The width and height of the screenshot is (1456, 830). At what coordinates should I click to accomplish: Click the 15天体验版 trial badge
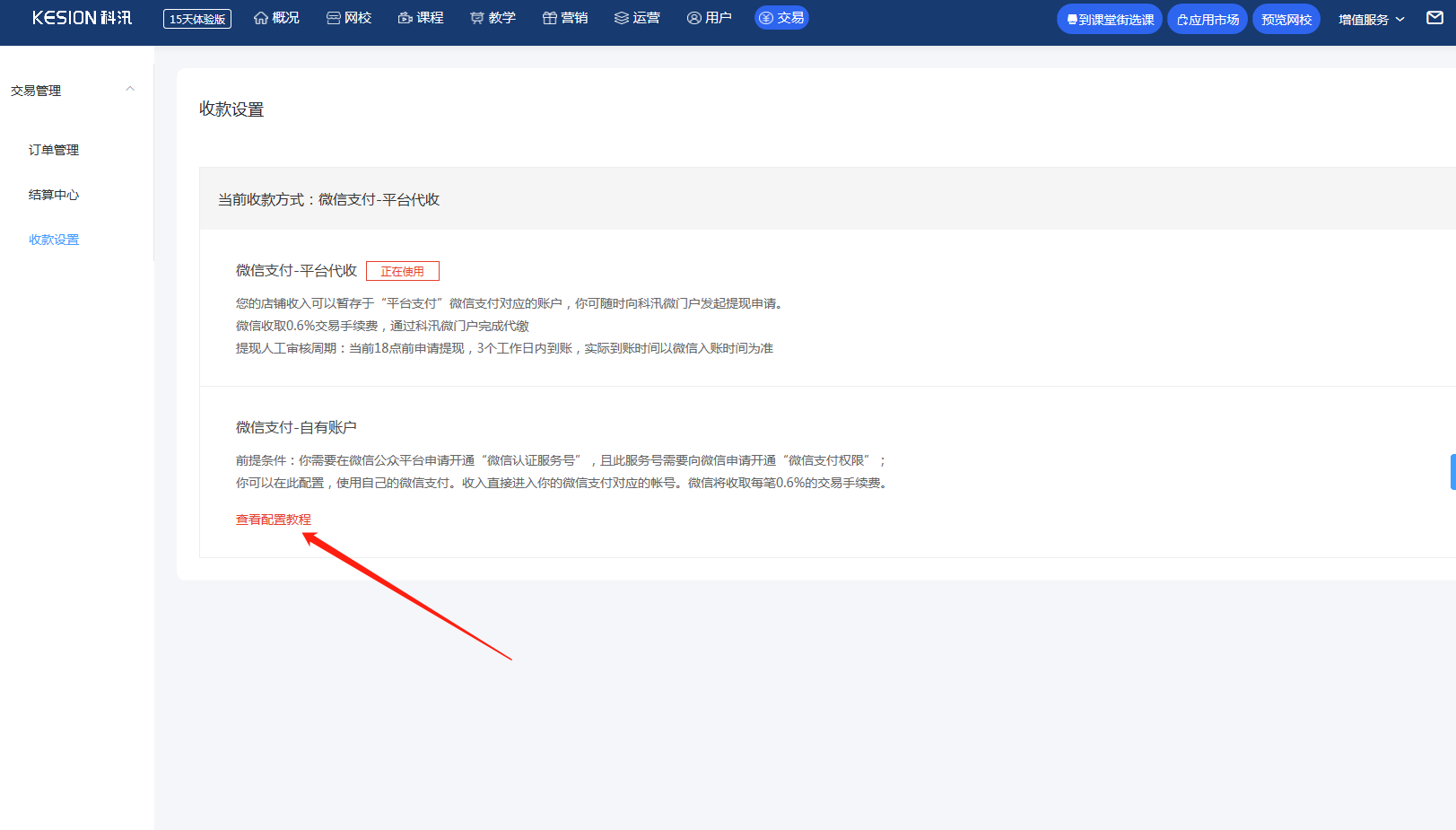pyautogui.click(x=197, y=19)
